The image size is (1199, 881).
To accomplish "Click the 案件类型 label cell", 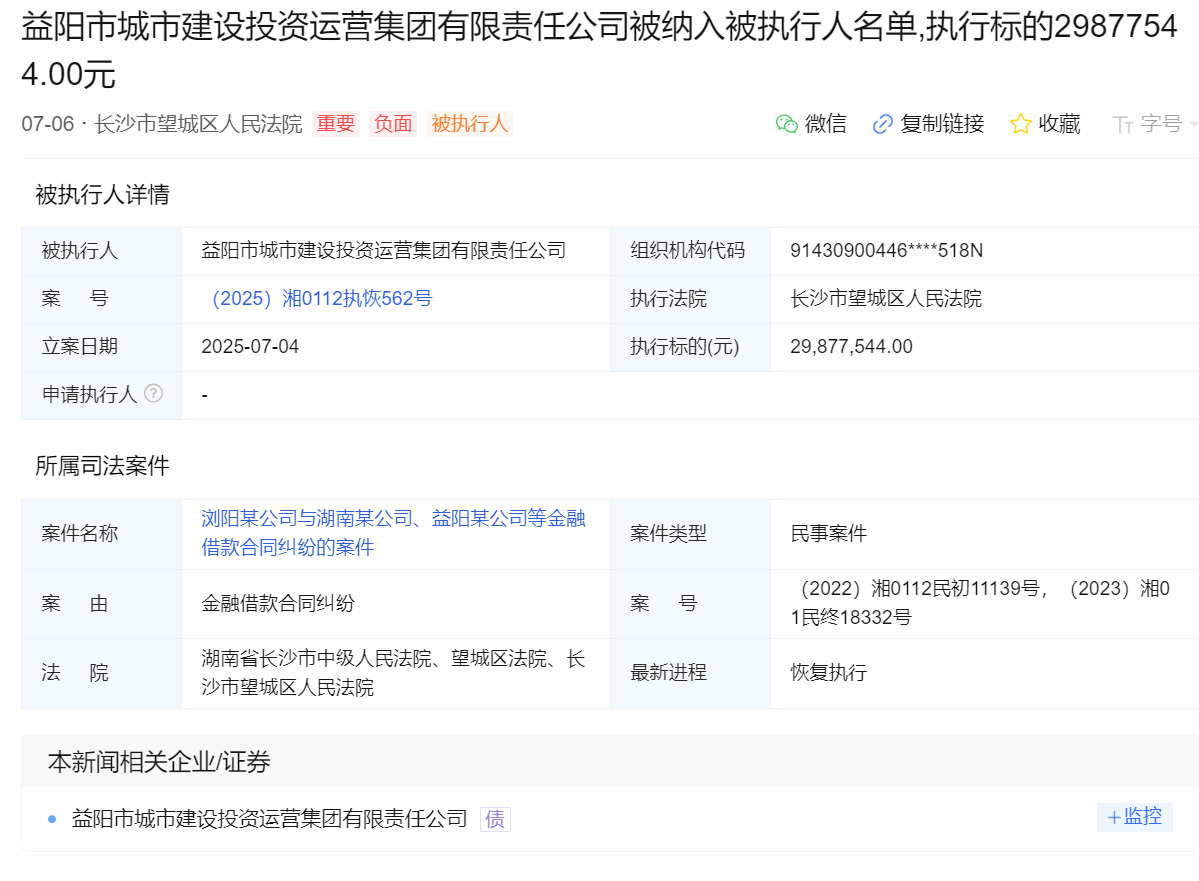I will (x=690, y=534).
